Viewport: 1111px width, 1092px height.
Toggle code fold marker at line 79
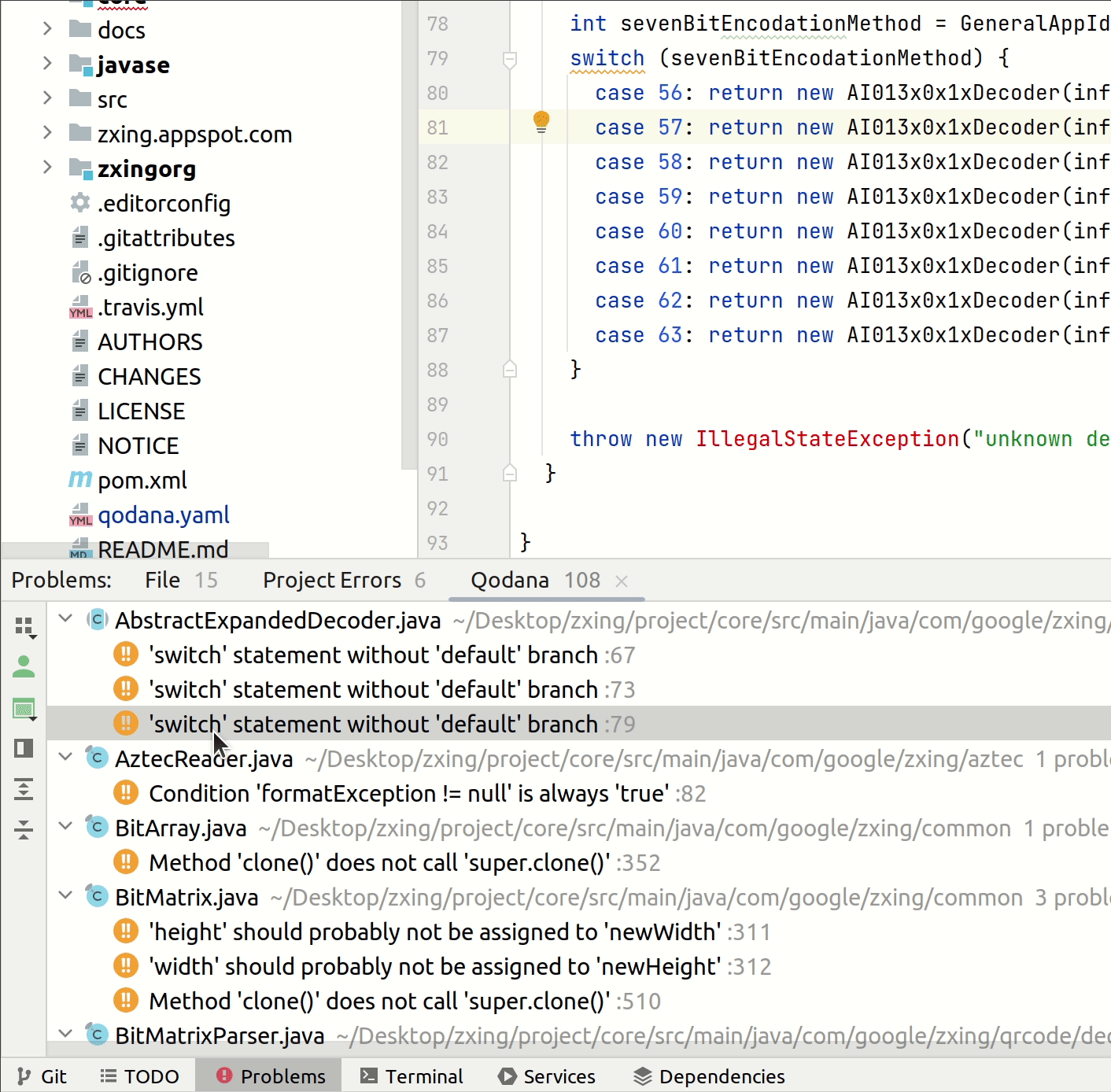coord(510,59)
